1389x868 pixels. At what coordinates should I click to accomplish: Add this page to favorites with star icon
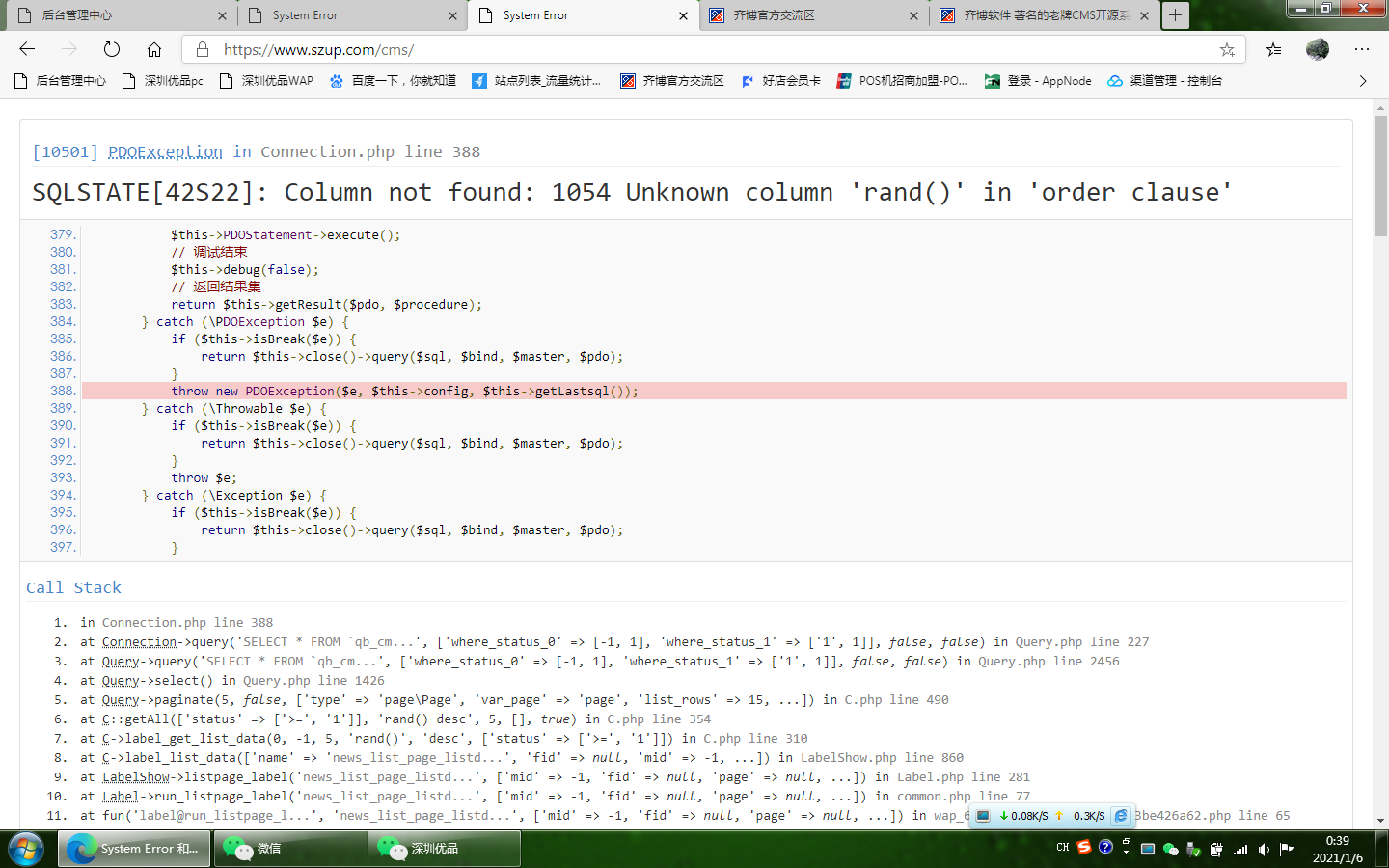tap(1227, 49)
